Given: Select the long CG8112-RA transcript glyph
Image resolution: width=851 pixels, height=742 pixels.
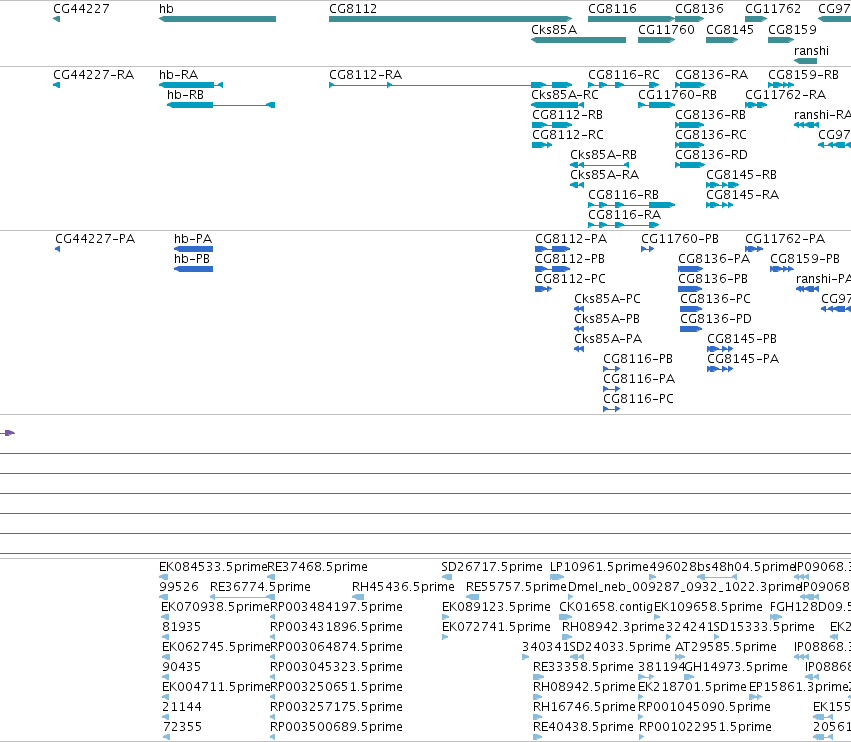Looking at the screenshot, I should (450, 85).
